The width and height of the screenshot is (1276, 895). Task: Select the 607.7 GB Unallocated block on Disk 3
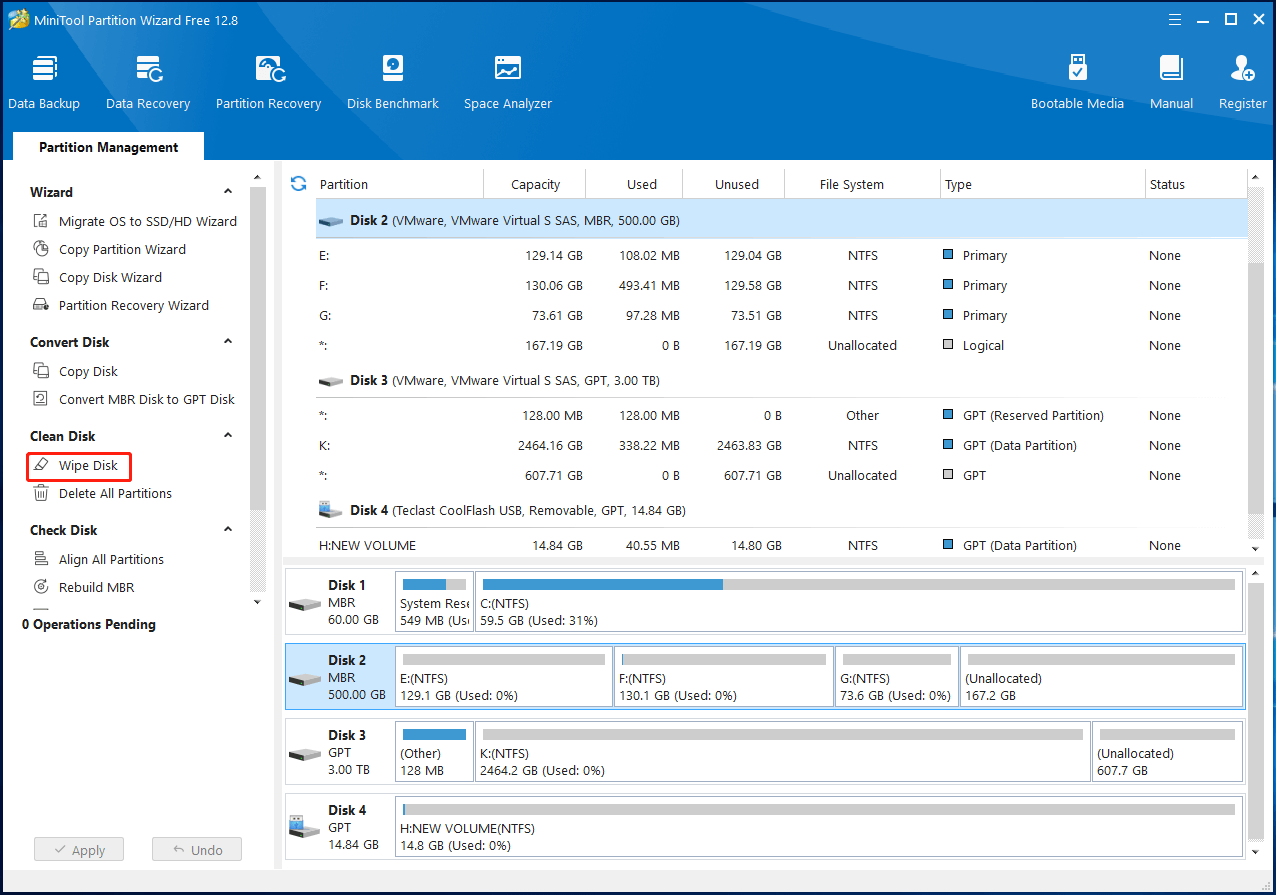tap(1168, 752)
